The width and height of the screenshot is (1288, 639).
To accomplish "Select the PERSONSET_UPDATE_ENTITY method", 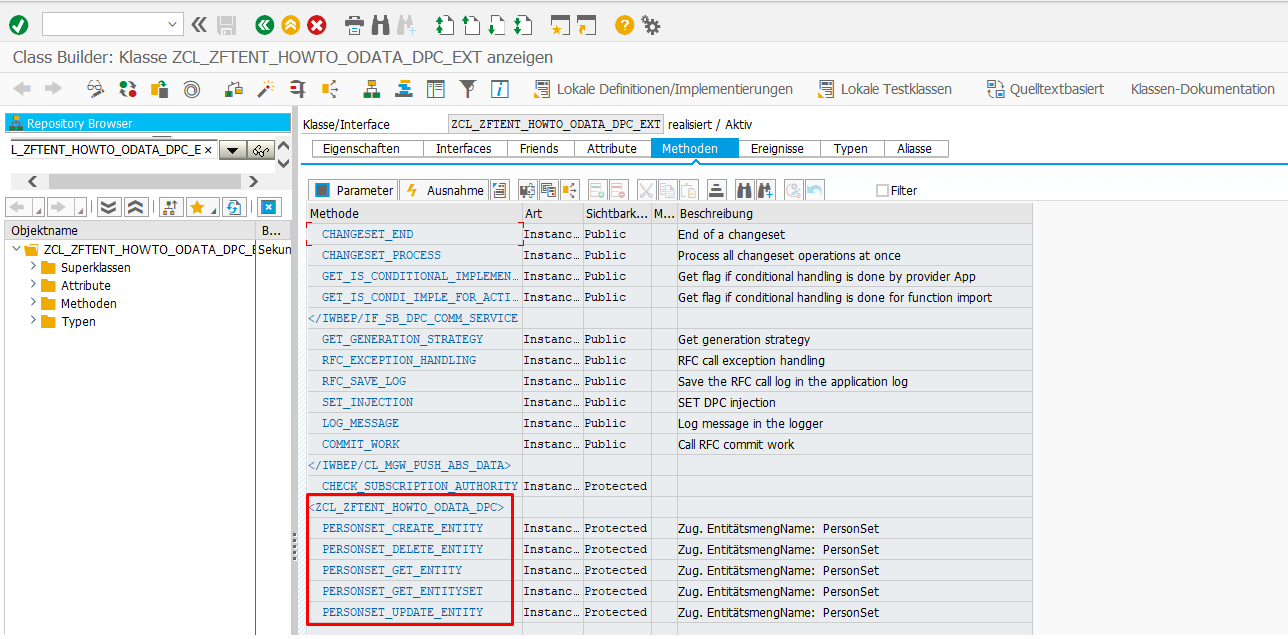I will pyautogui.click(x=402, y=612).
